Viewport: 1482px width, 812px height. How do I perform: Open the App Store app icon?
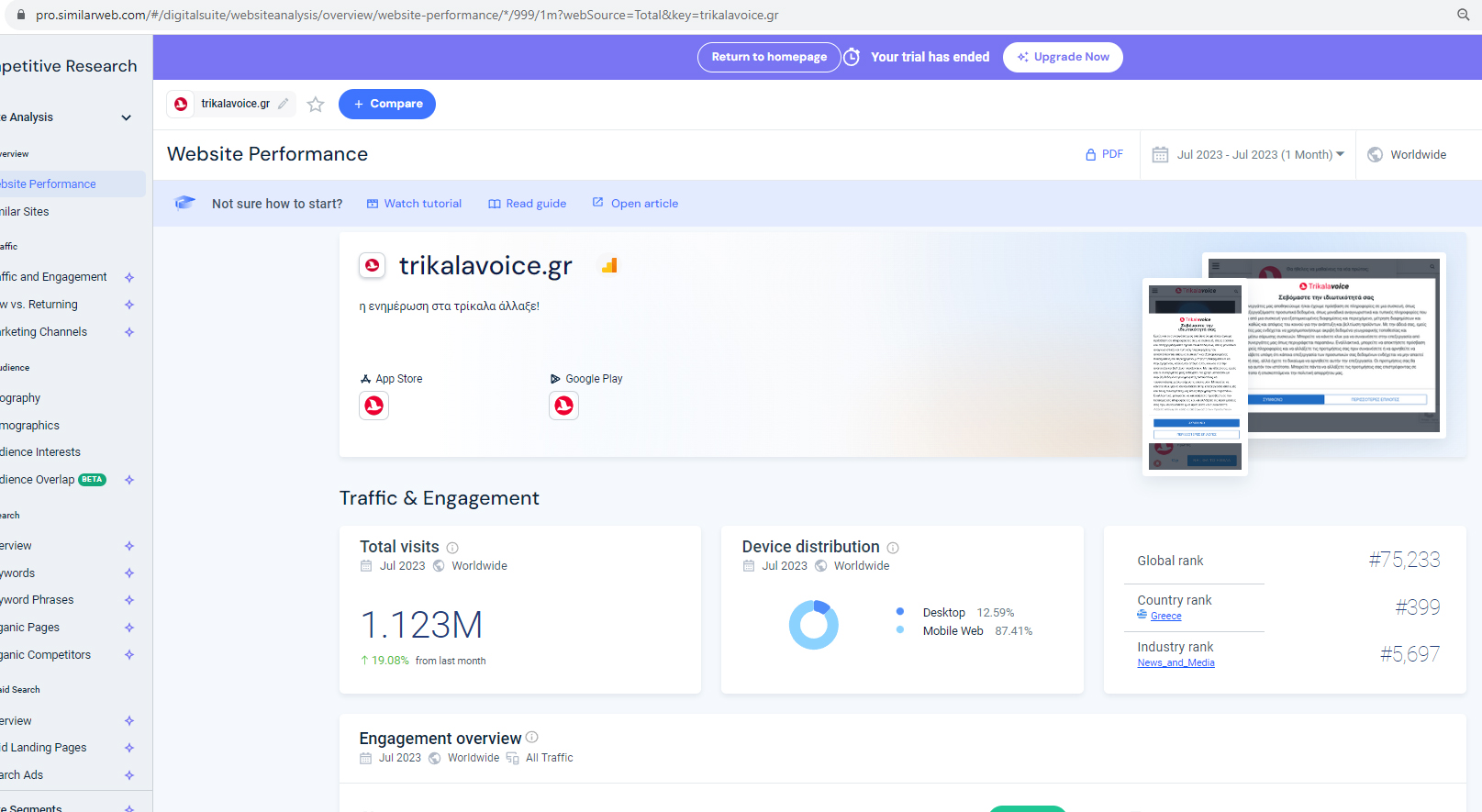[373, 406]
